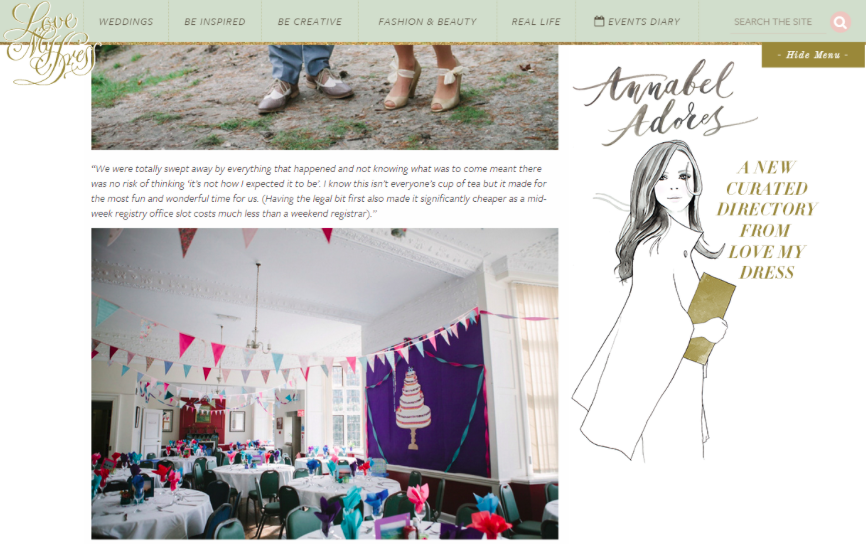
Task: Open the reception room bunting photo
Action: pyautogui.click(x=325, y=384)
